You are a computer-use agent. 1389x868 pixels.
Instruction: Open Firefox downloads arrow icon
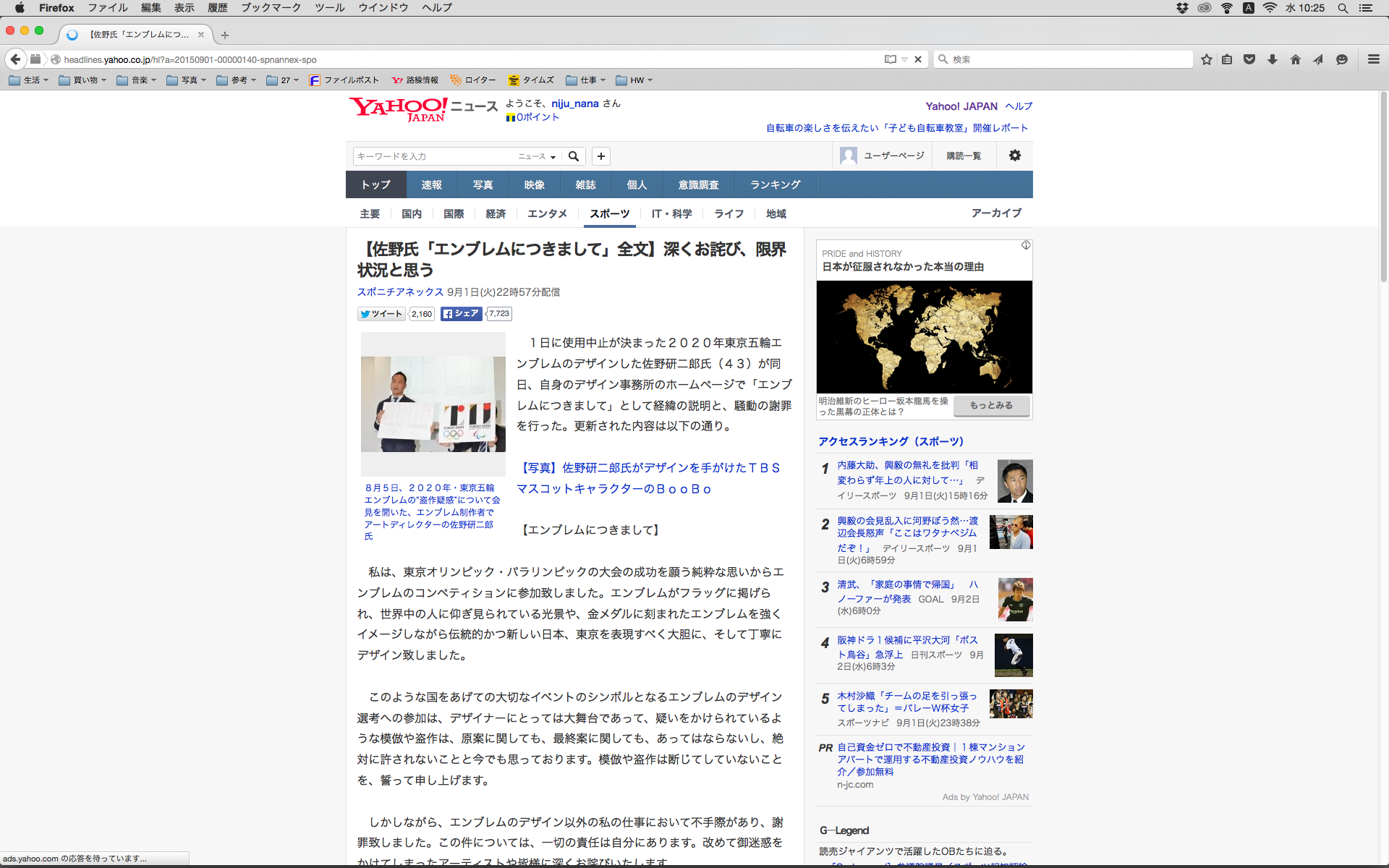pos(1273,59)
